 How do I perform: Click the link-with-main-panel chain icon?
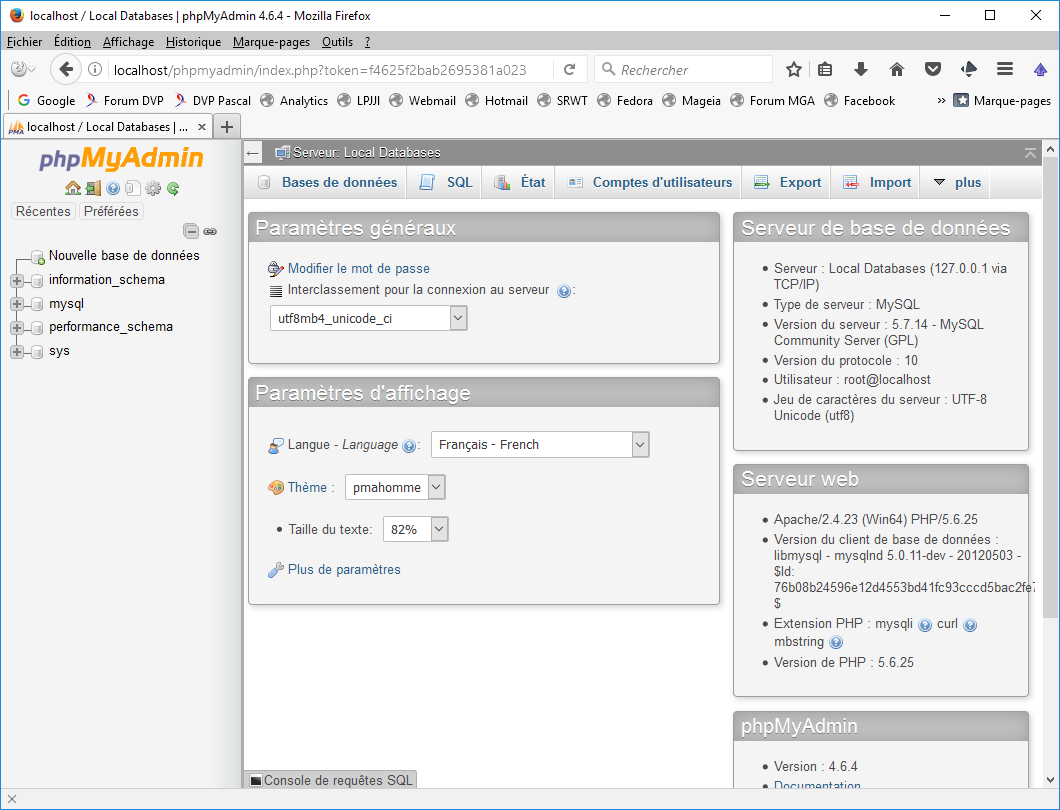pos(210,231)
